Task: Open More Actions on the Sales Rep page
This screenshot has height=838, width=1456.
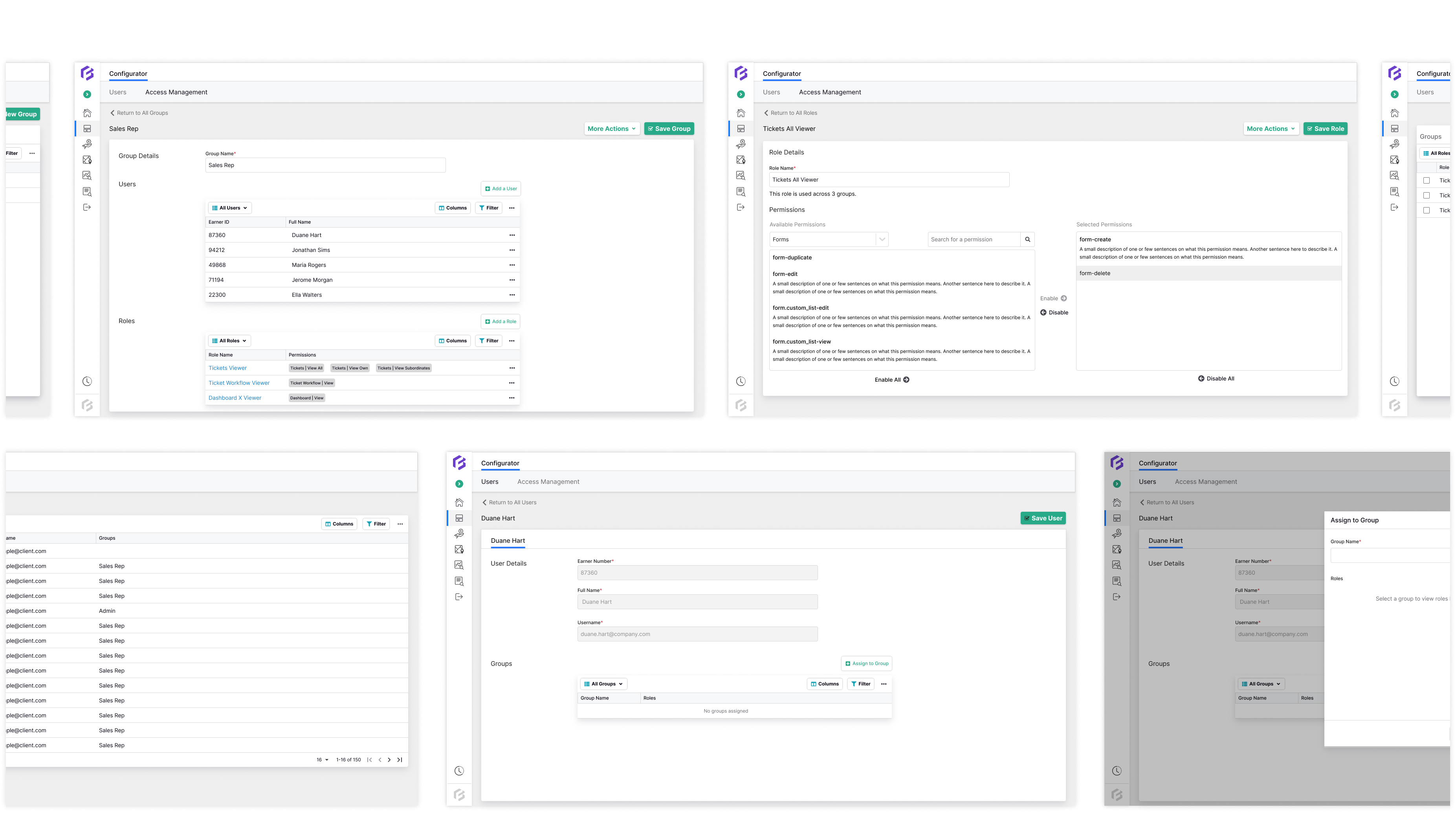Action: tap(611, 129)
